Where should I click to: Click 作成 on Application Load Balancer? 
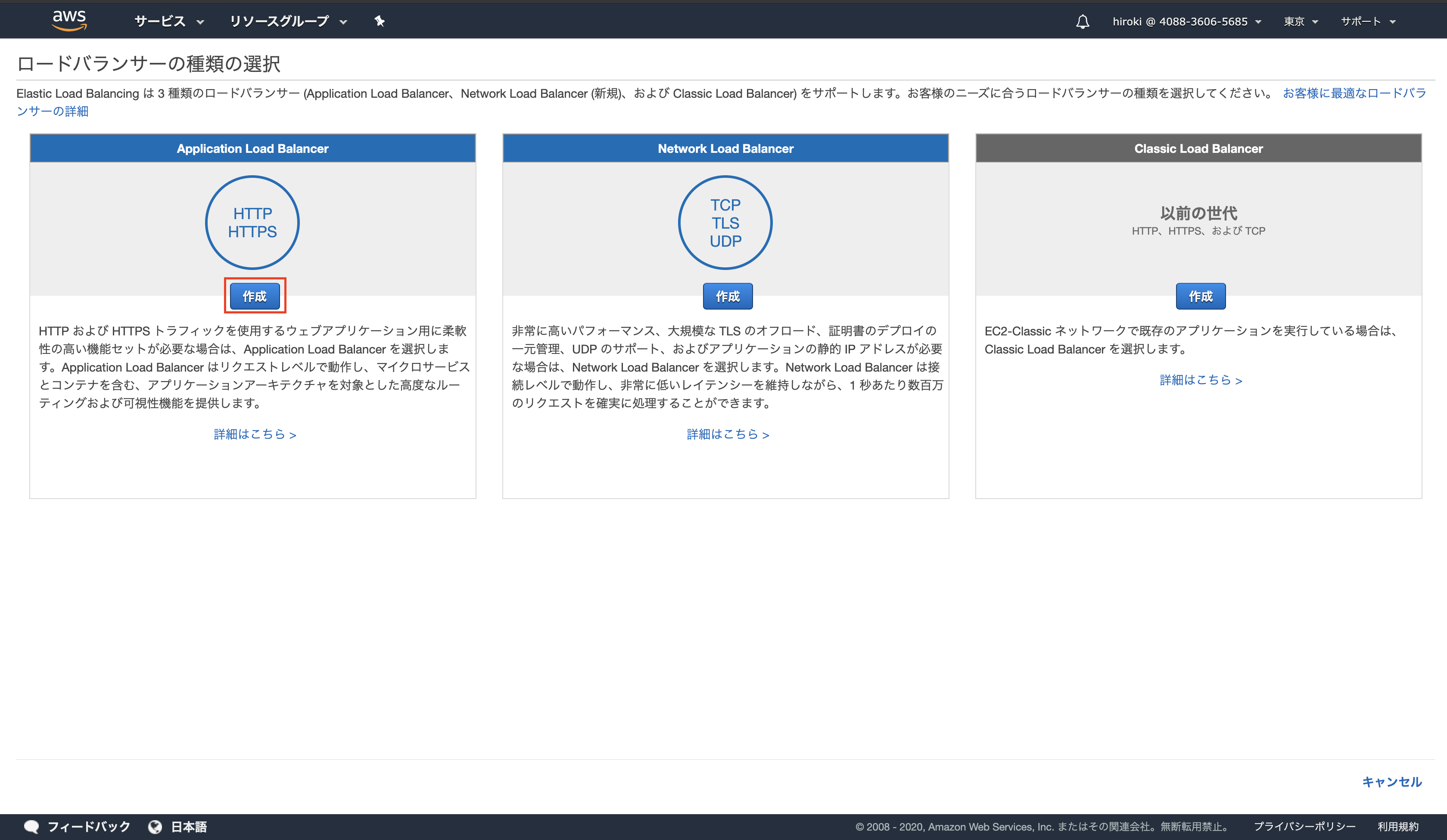coord(254,296)
